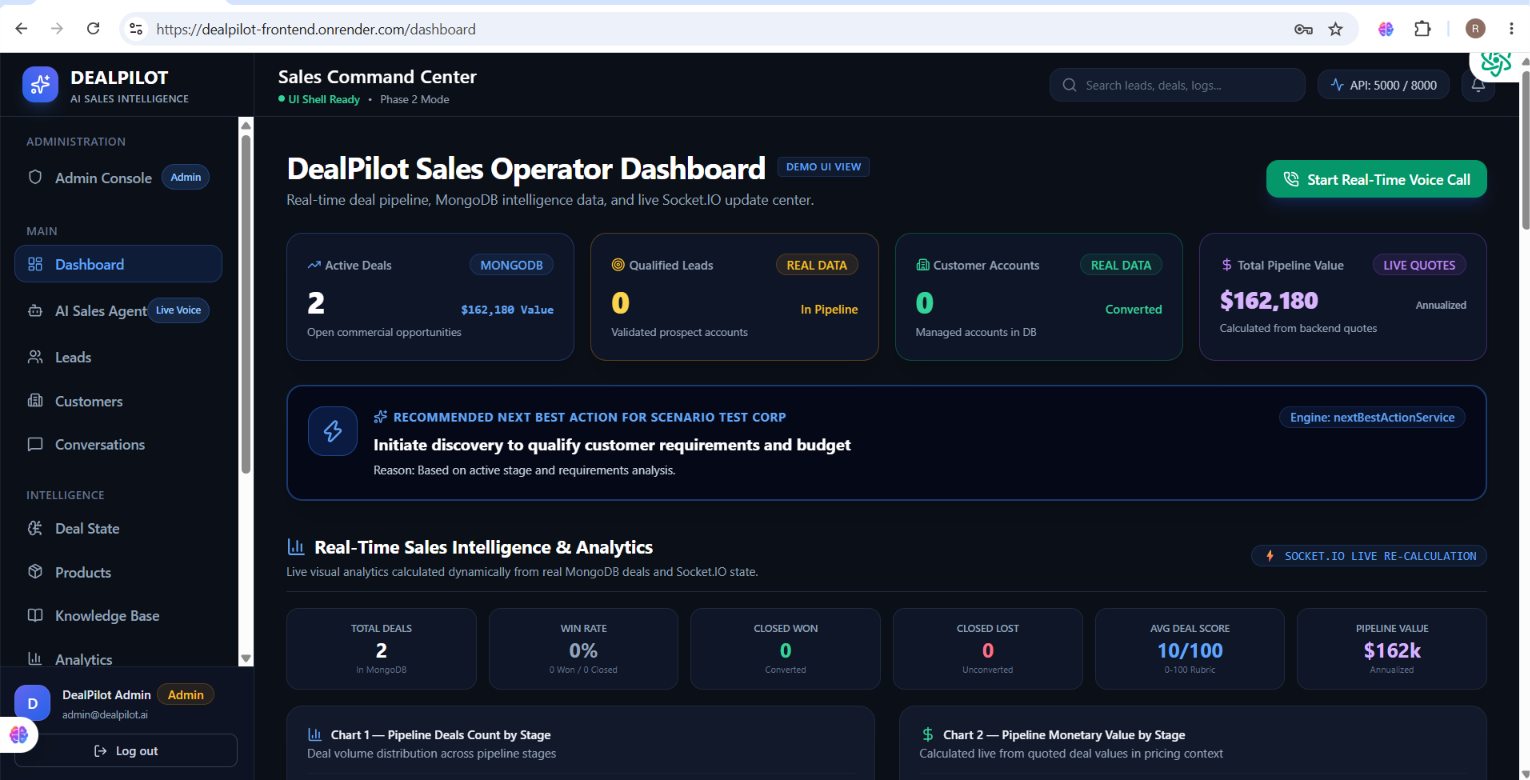Open site information in address bar
Screen dimensions: 1530x780
point(136,29)
